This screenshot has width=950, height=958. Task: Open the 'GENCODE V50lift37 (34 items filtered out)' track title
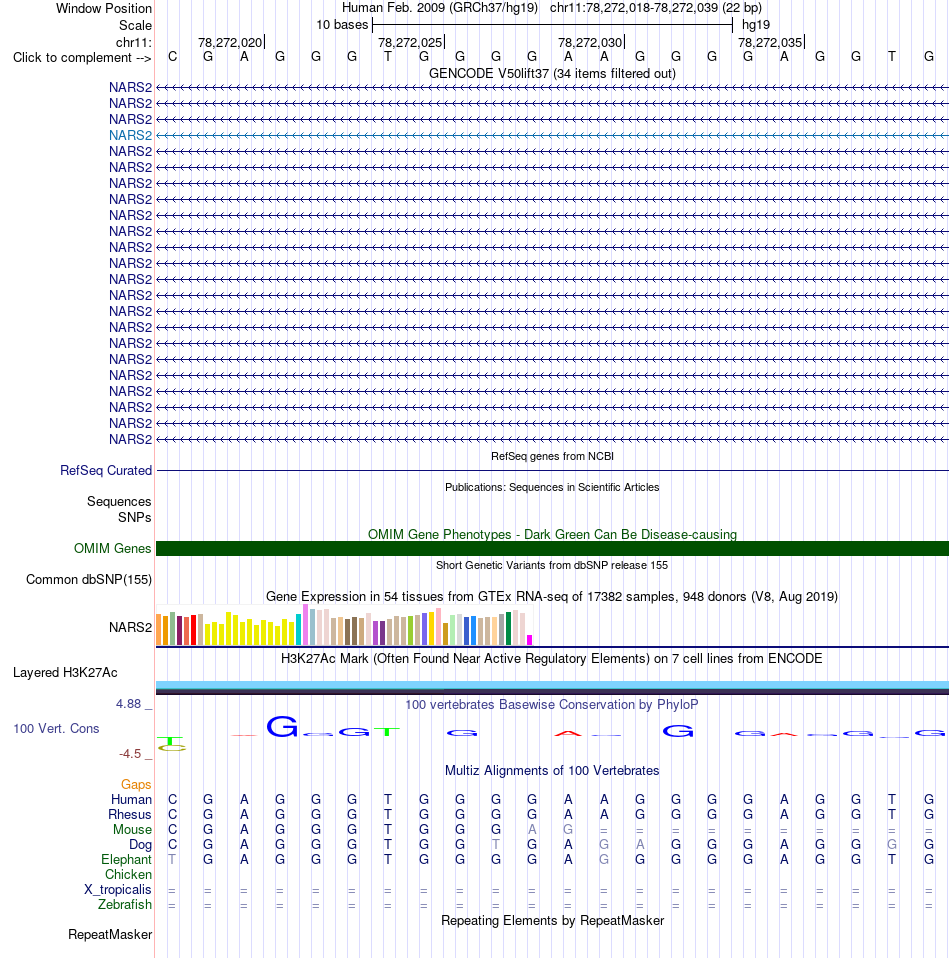tap(552, 73)
